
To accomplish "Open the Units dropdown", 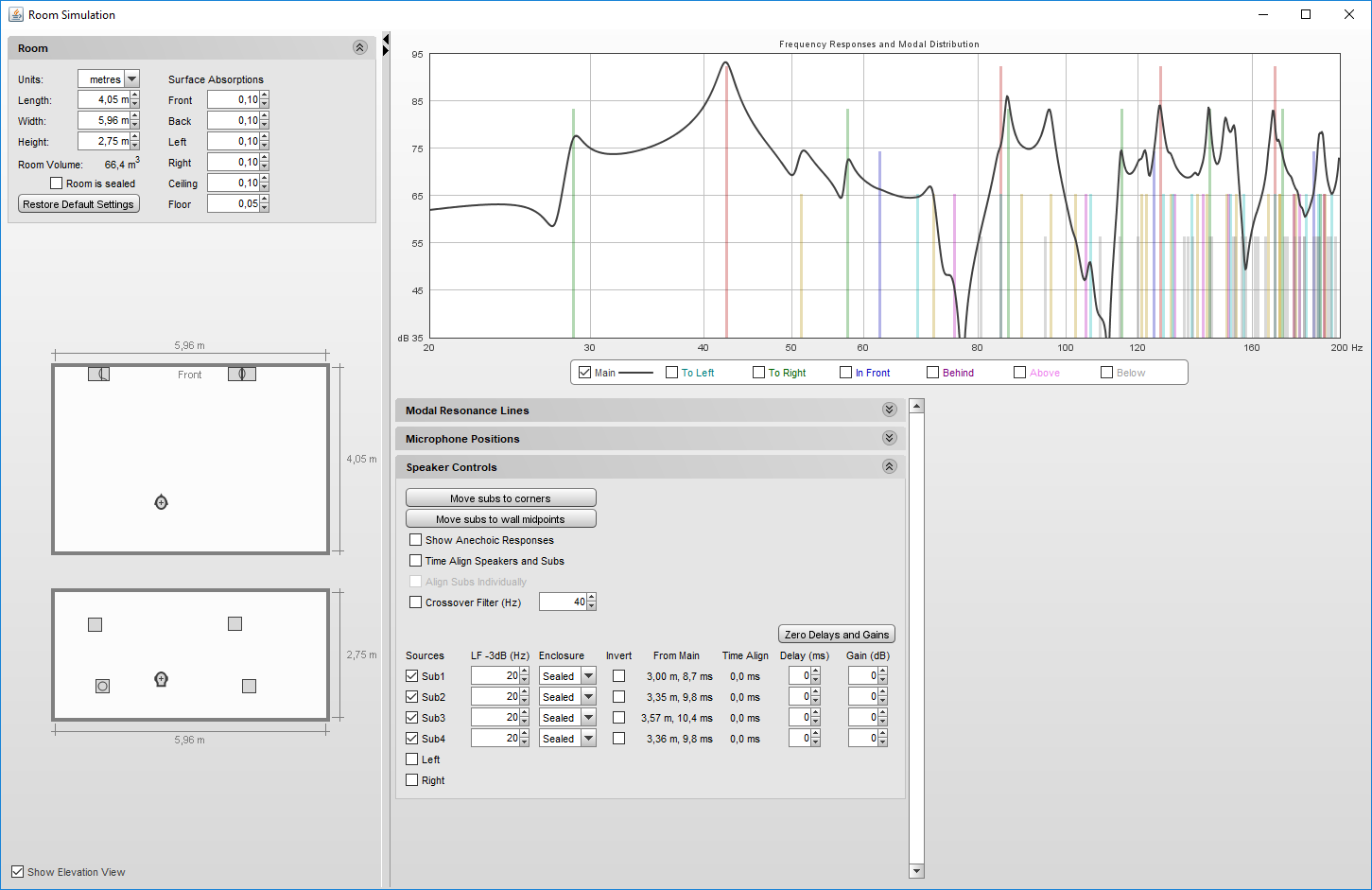I will 132,79.
